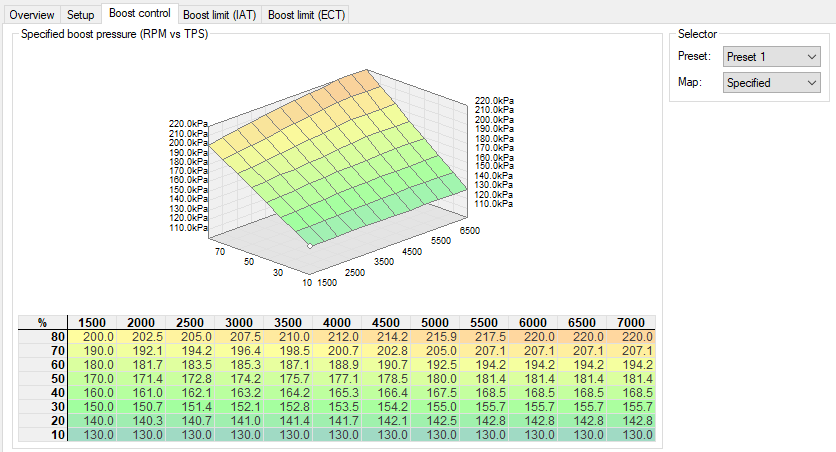Open the Setup tab
The image size is (836, 452).
(81, 14)
